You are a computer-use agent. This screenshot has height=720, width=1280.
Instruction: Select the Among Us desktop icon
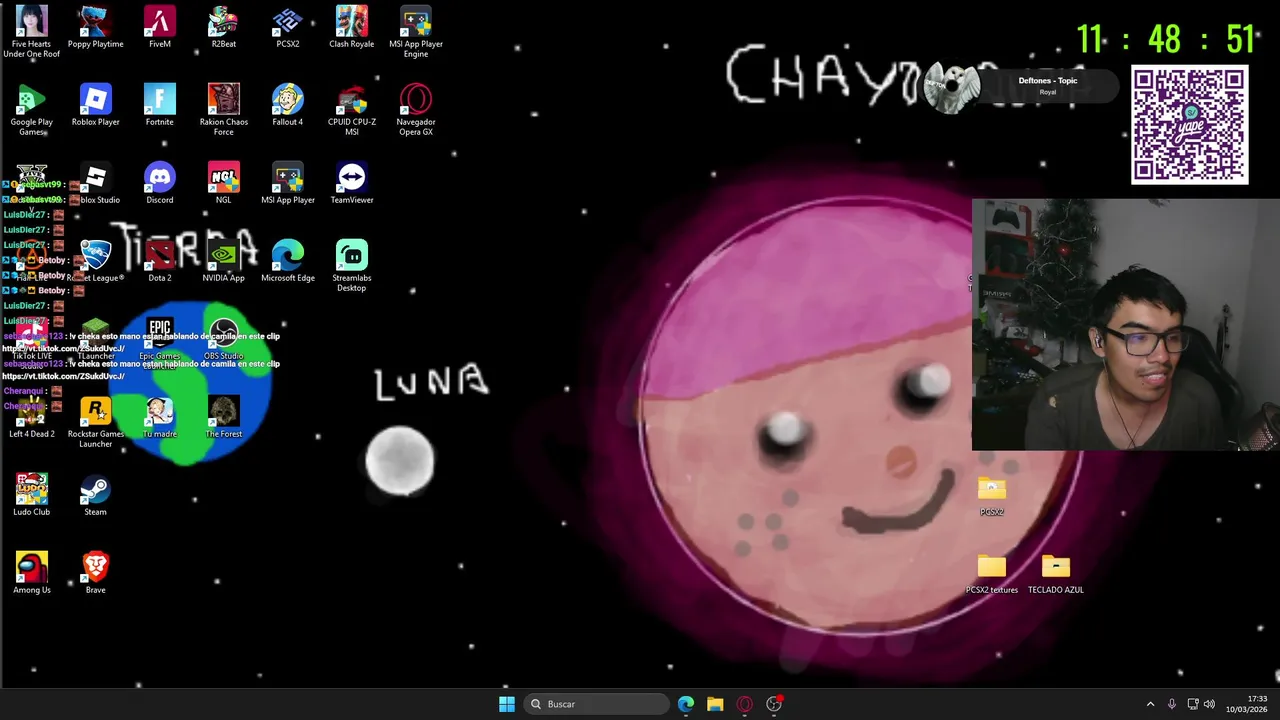pyautogui.click(x=32, y=573)
